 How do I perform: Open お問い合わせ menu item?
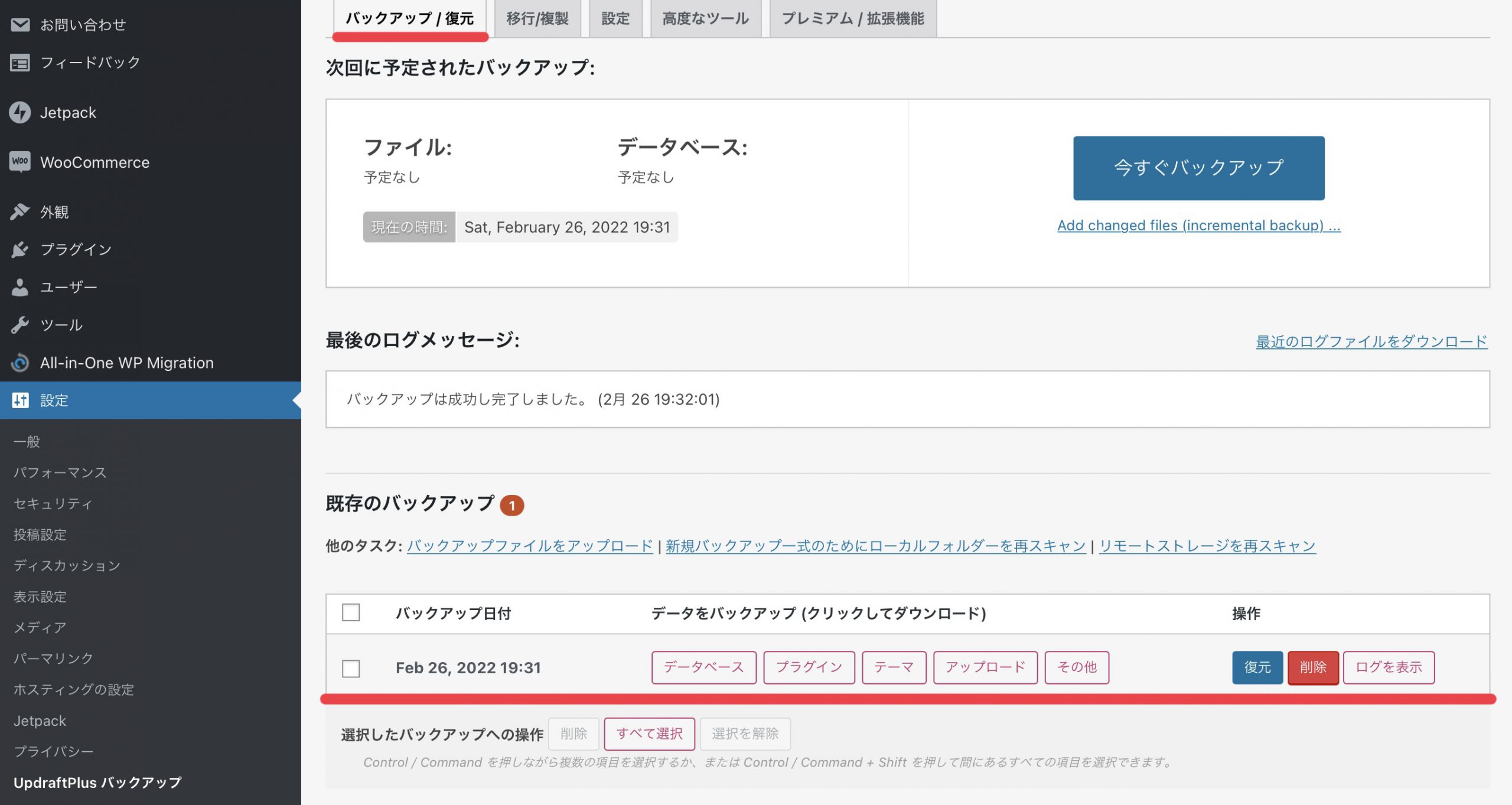pyautogui.click(x=151, y=24)
